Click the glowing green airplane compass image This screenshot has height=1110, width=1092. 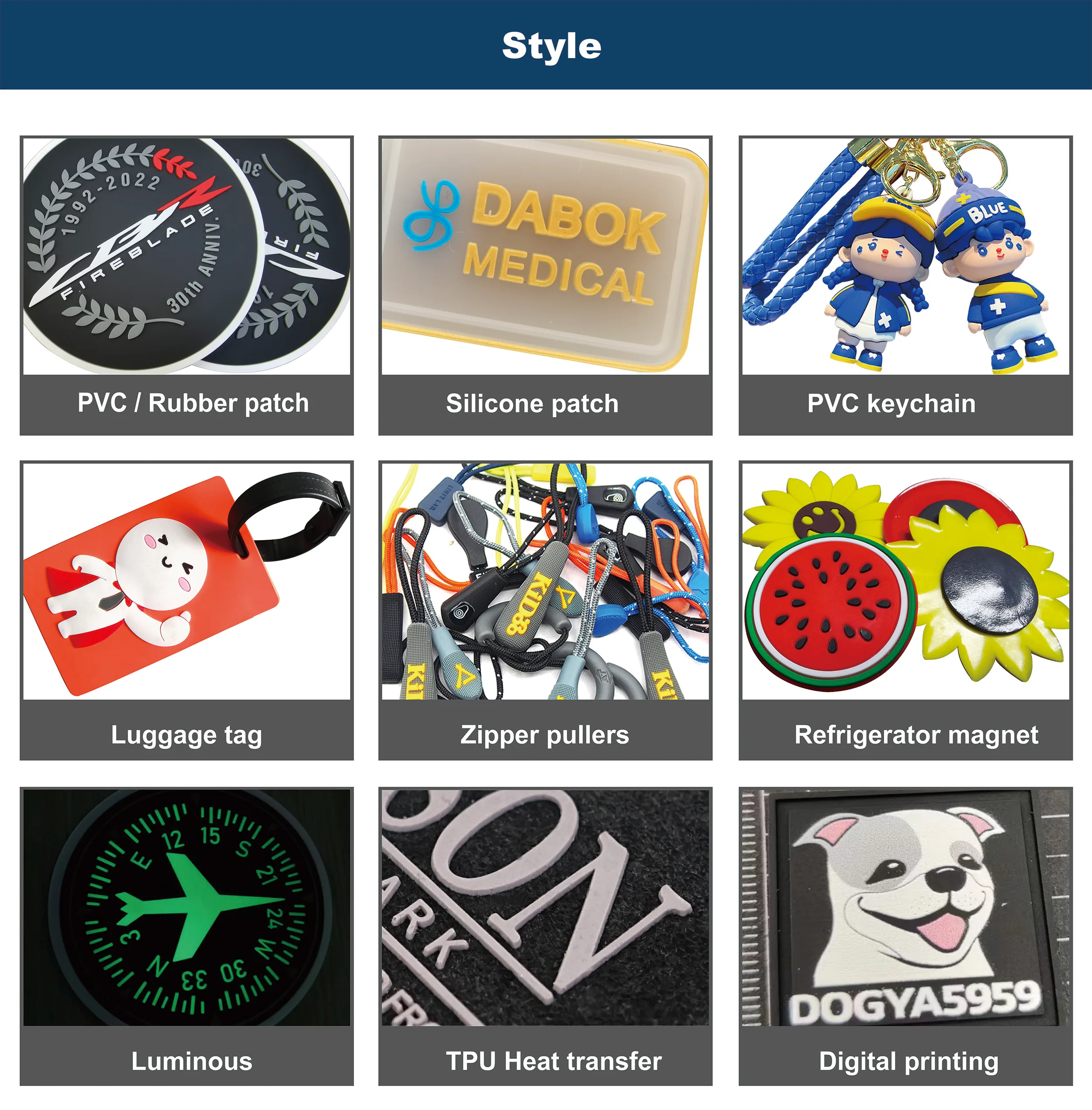coord(187,908)
